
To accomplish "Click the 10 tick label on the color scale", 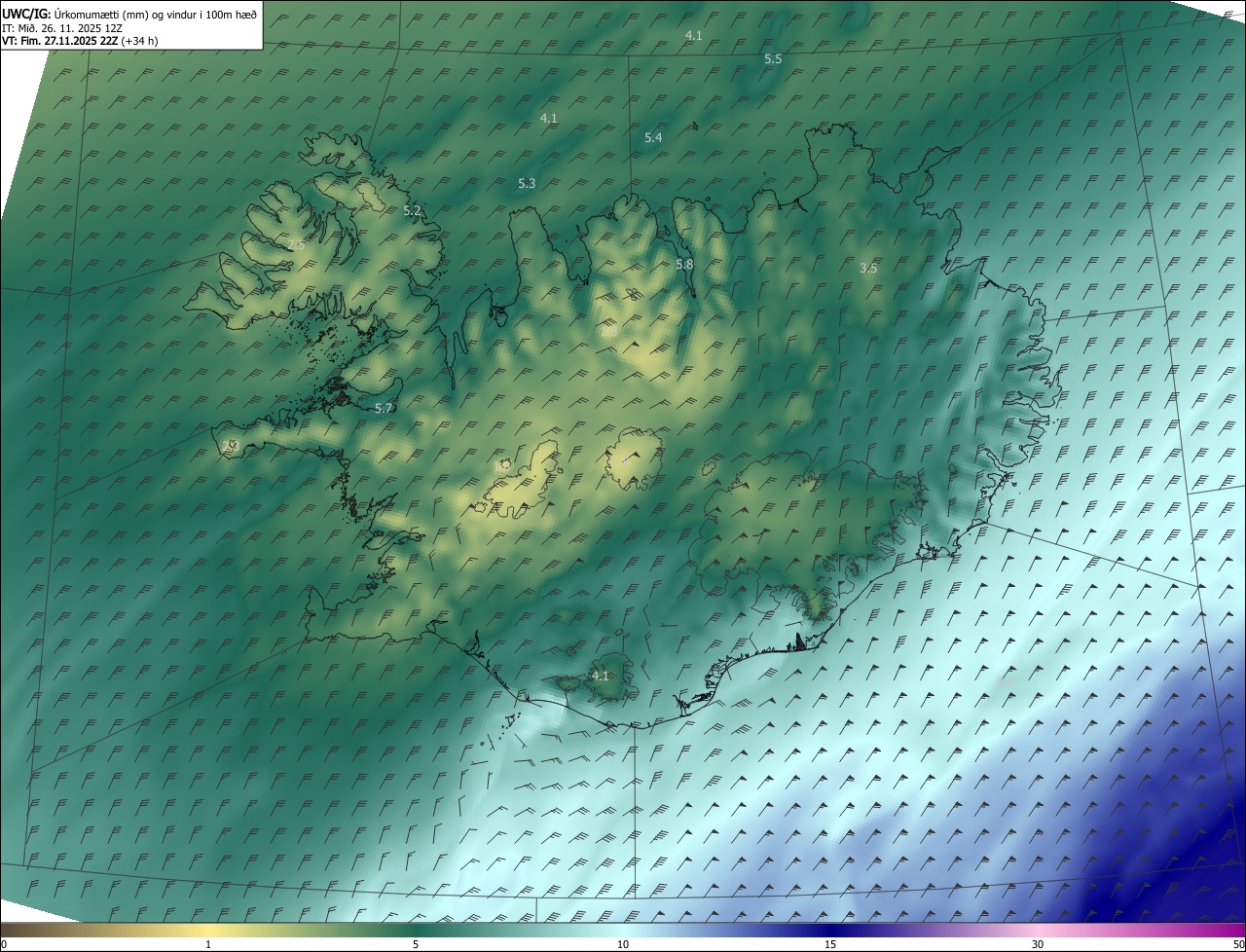I will click(623, 944).
